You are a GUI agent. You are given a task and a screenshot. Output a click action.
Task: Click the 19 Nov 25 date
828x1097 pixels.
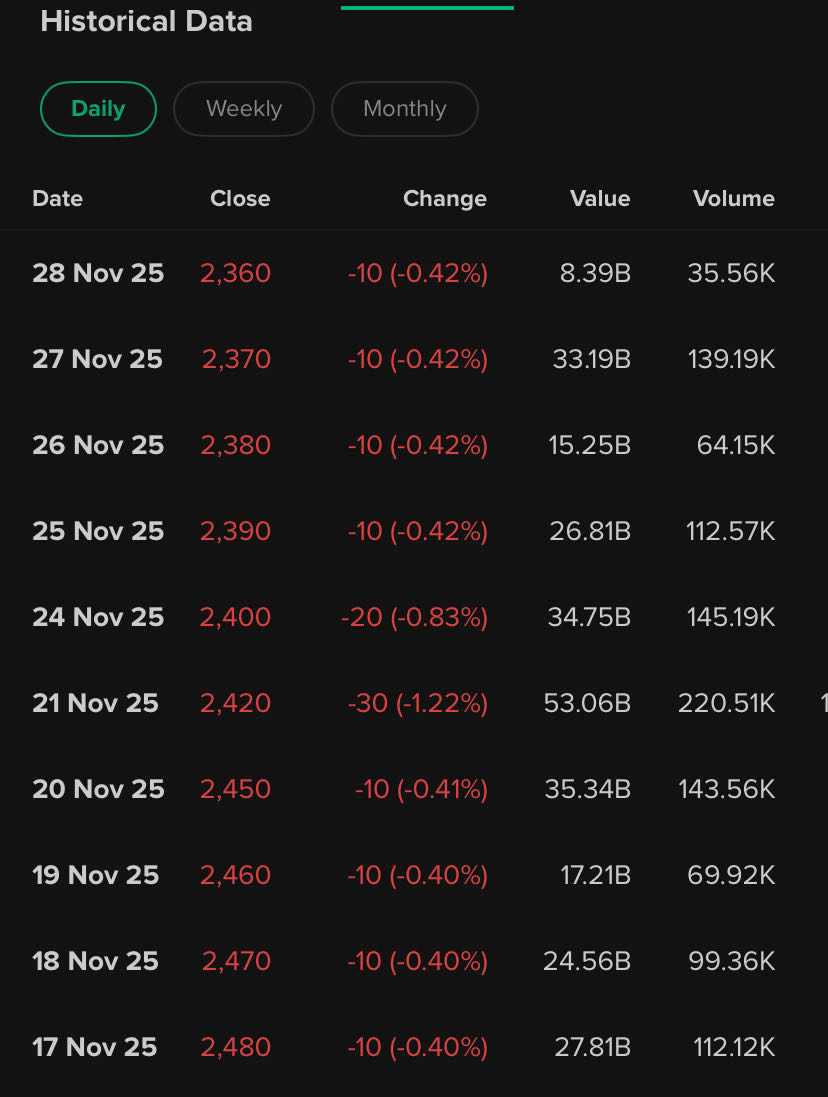[x=96, y=875]
